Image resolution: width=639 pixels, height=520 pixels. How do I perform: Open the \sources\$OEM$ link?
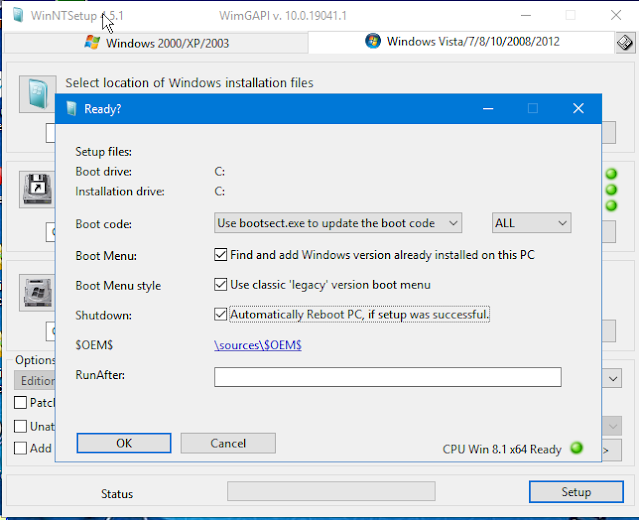[x=258, y=345]
